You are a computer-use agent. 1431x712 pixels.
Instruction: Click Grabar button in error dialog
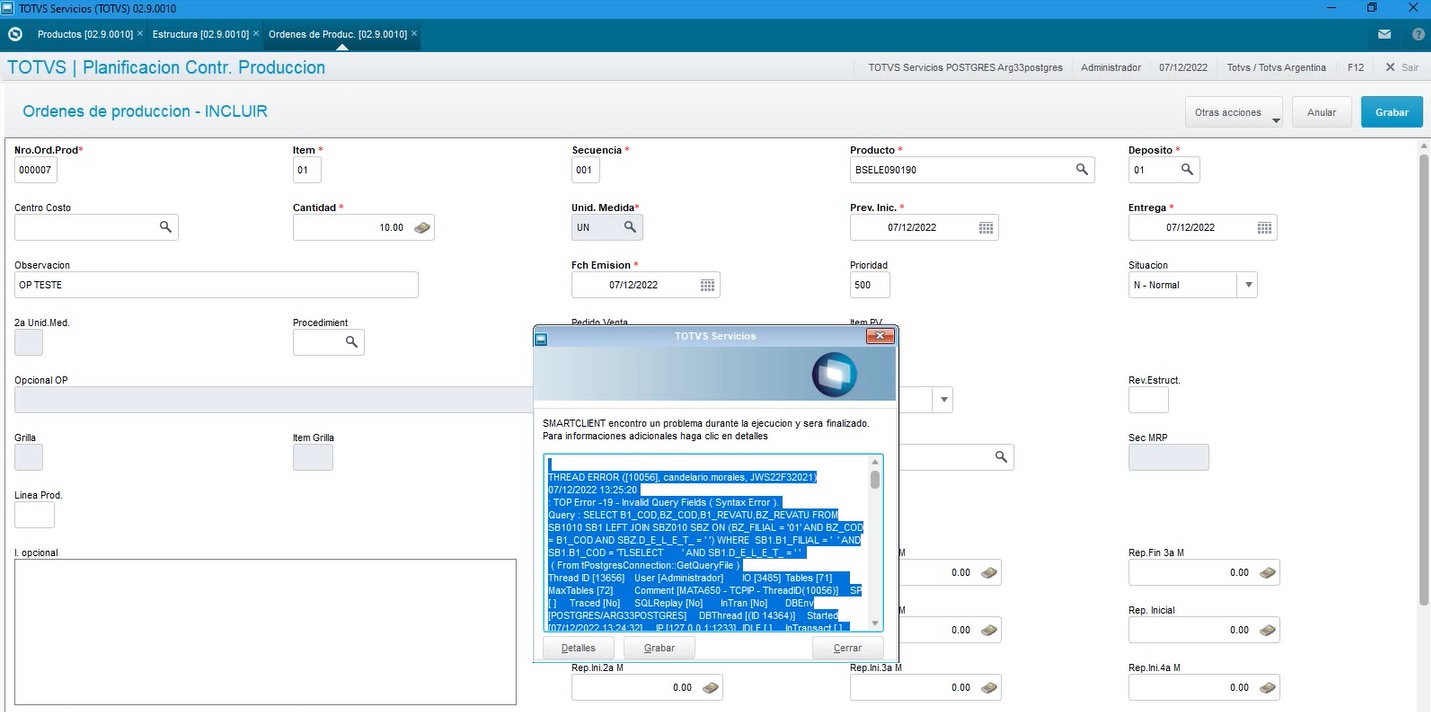point(659,648)
